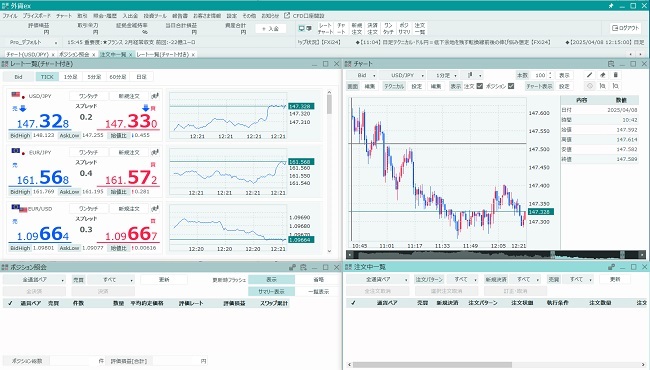Click the chart range scrollbar below chart
The height and width of the screenshot is (370, 650).
pos(496,254)
